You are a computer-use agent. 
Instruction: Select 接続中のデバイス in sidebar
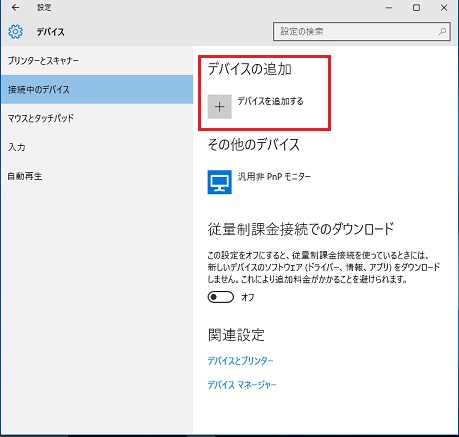(97, 89)
